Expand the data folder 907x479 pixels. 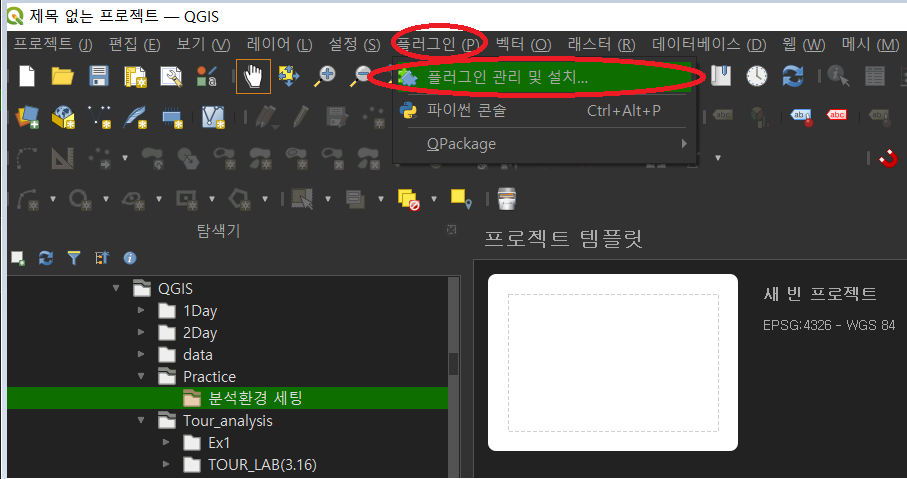[x=141, y=354]
